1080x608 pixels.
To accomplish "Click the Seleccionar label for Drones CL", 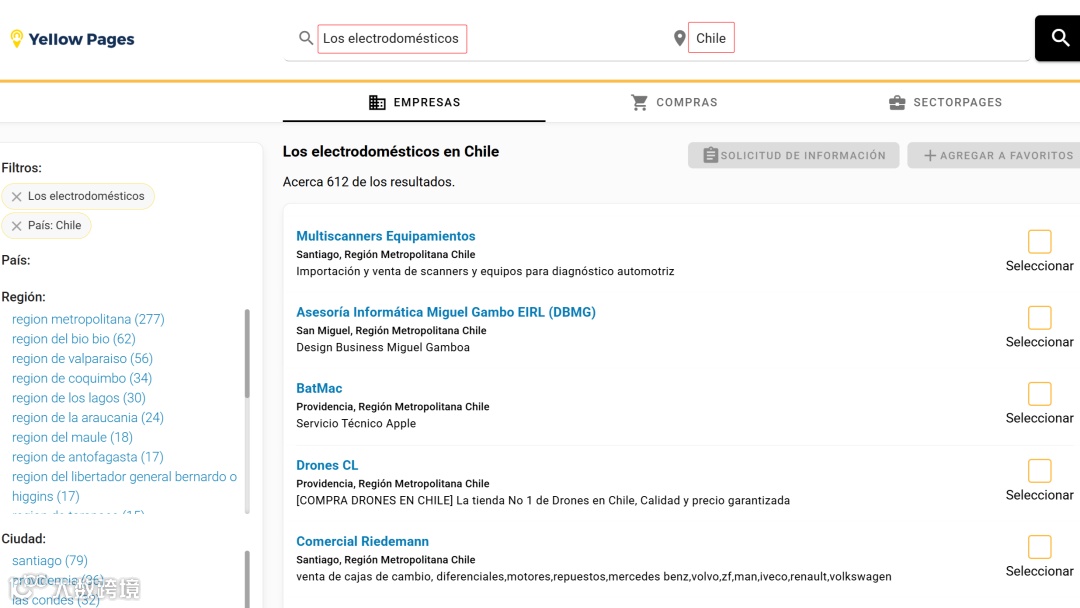I will (x=1039, y=495).
